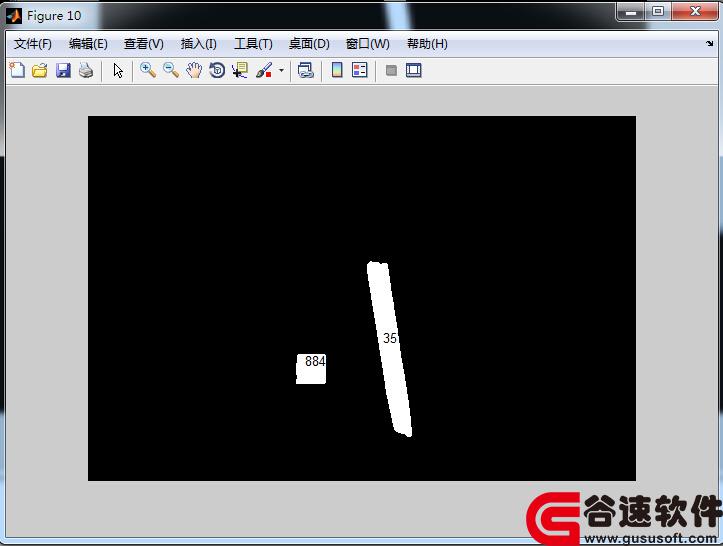This screenshot has width=723, height=546.
Task: Click the Show Plot Tools icon
Action: click(x=414, y=70)
